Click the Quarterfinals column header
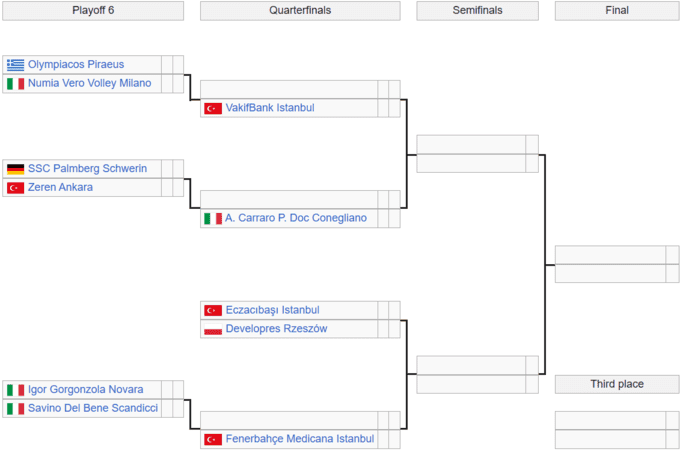 tap(300, 11)
